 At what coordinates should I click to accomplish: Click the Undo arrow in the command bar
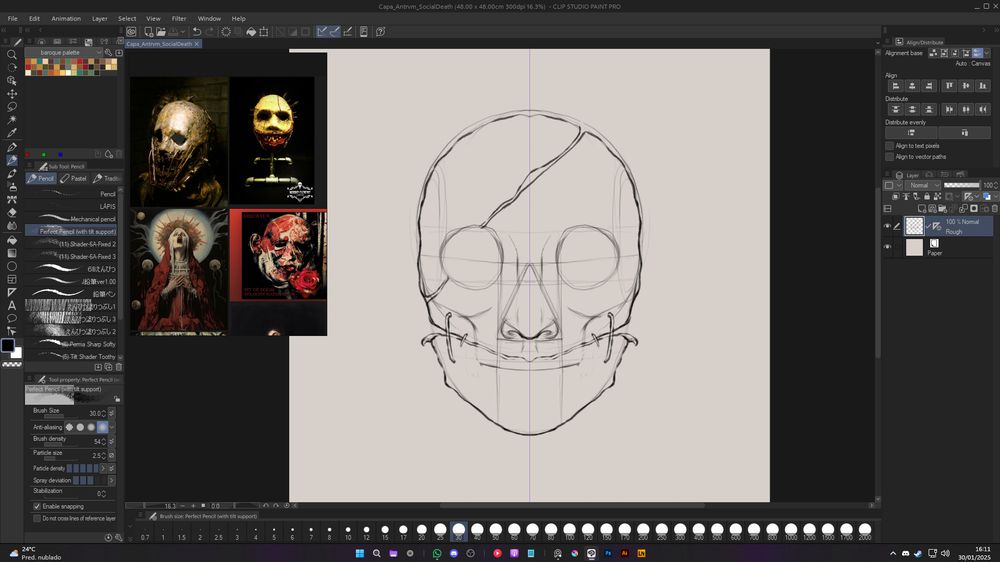(197, 32)
